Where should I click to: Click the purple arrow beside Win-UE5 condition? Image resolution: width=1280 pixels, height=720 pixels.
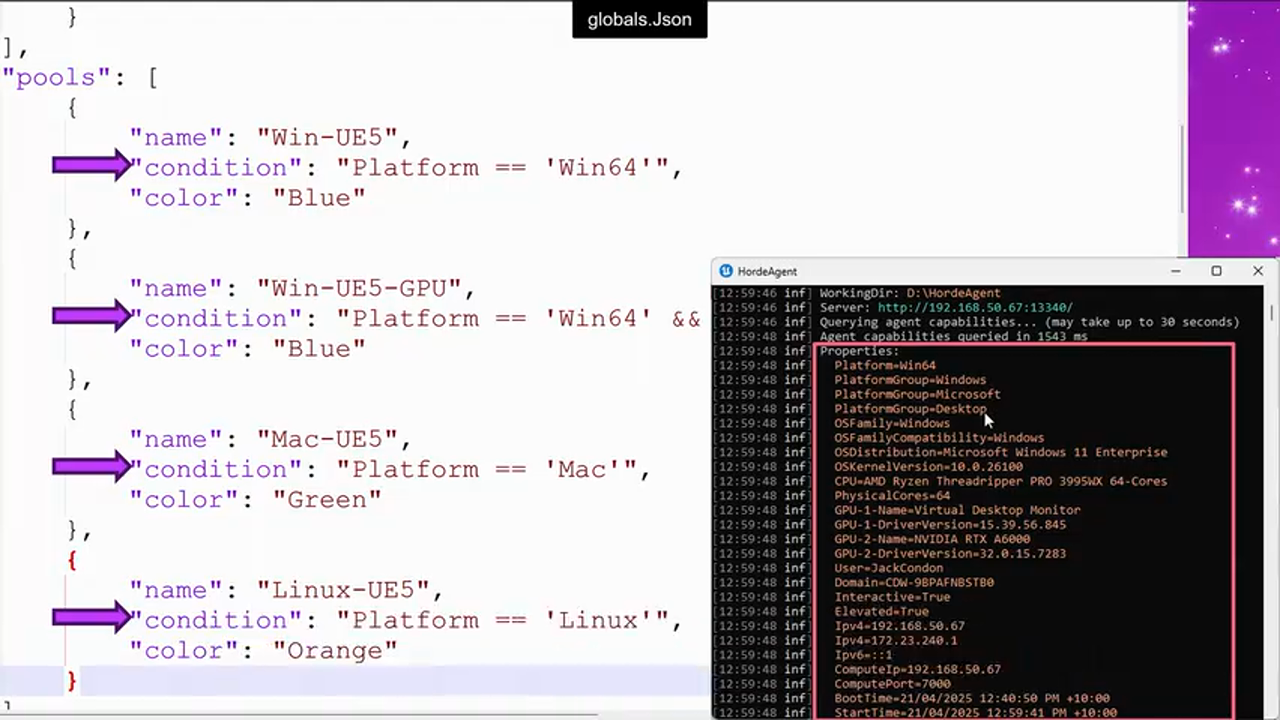click(x=88, y=166)
